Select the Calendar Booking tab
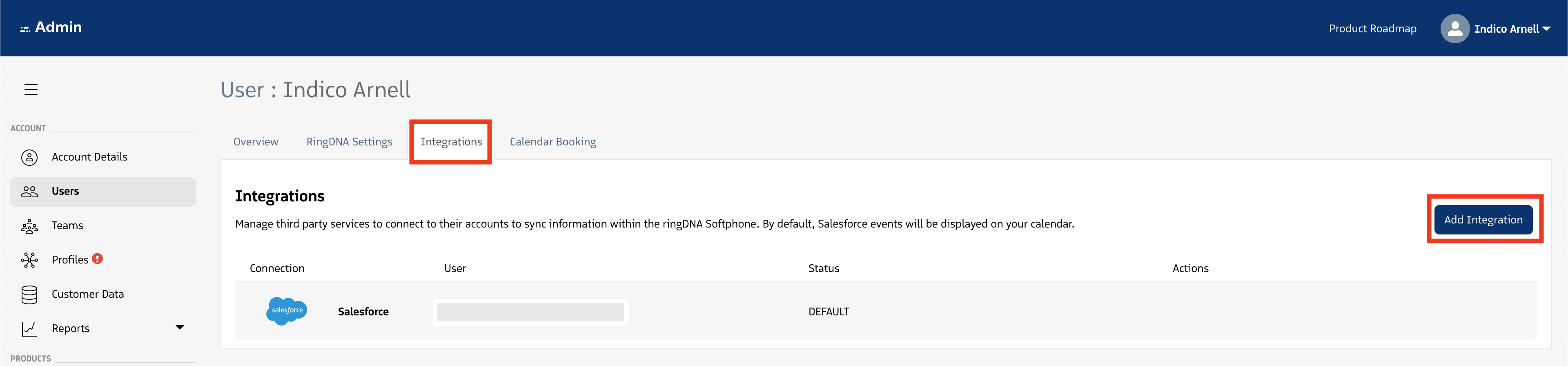The image size is (1568, 366). pyautogui.click(x=553, y=142)
